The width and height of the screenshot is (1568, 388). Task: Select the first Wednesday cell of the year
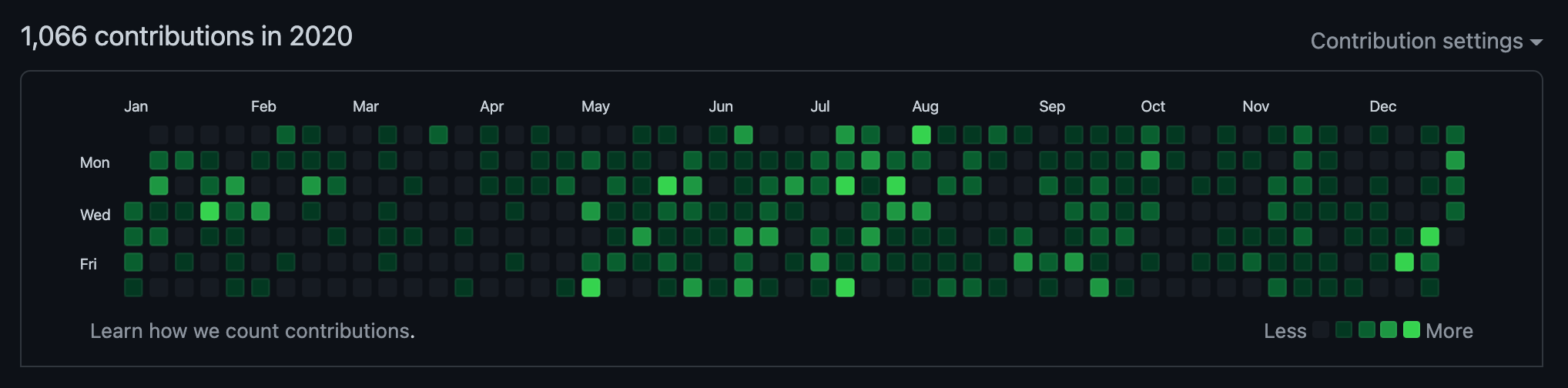[x=133, y=211]
